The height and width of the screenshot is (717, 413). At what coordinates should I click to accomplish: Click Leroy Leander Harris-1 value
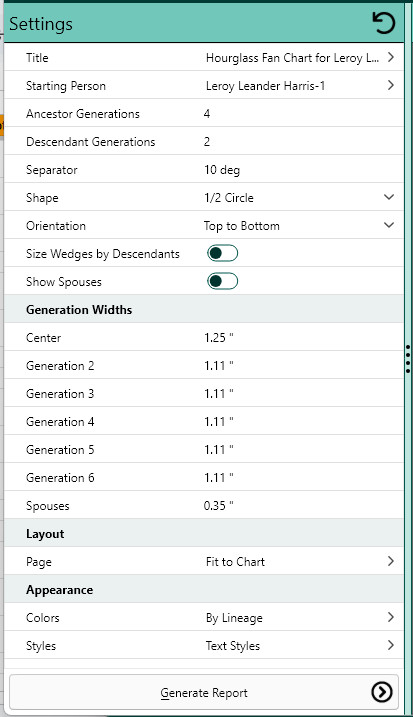(265, 86)
